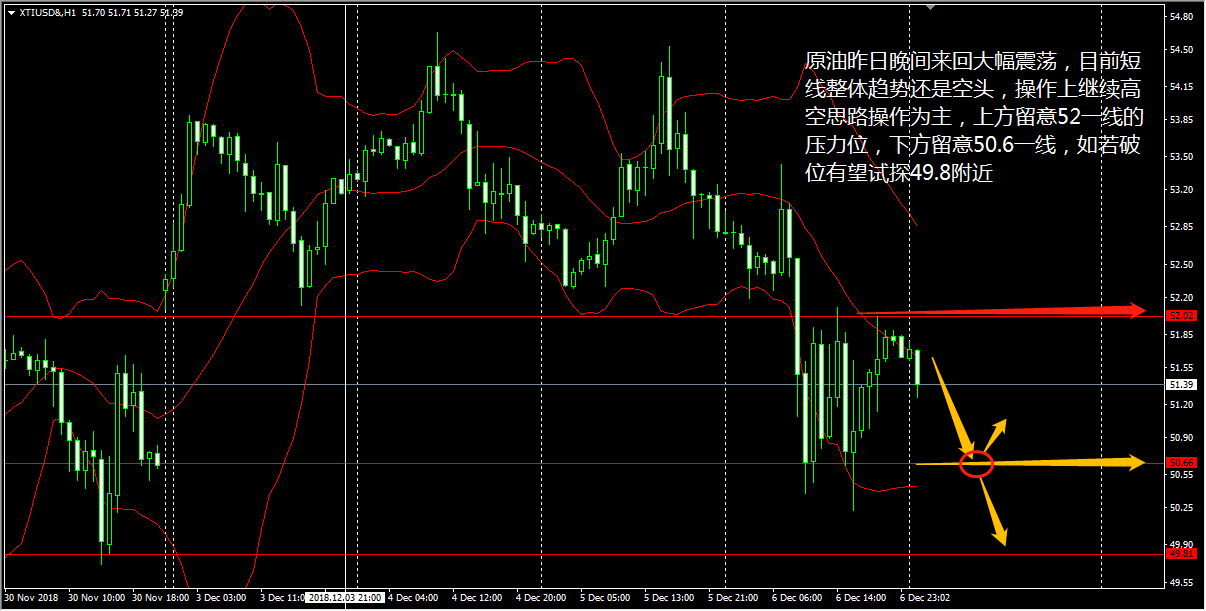Click the 6 Dec 14:00 time label

click(861, 598)
